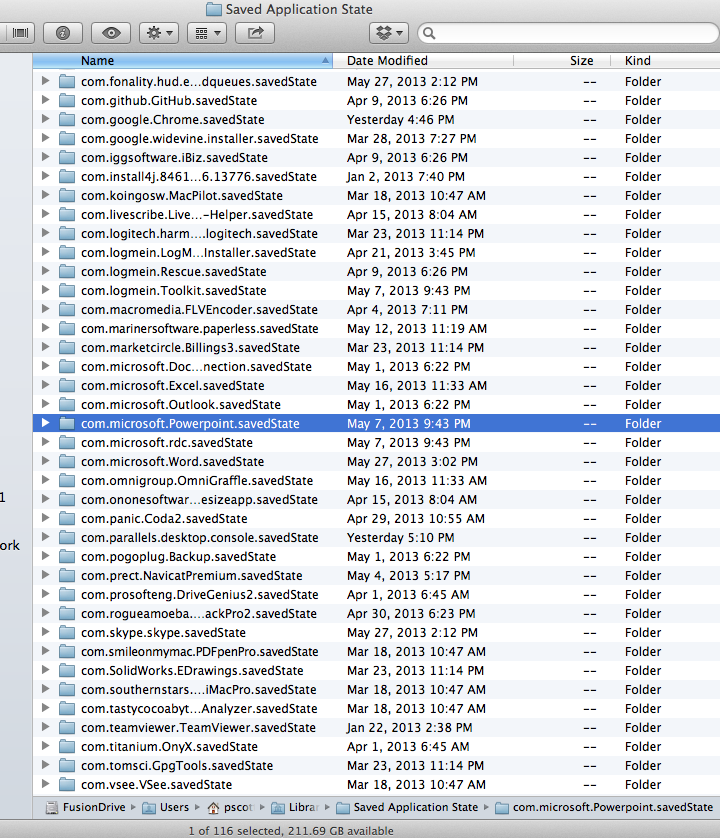Expand the com.skype.skype.savedState folder

coord(45,633)
